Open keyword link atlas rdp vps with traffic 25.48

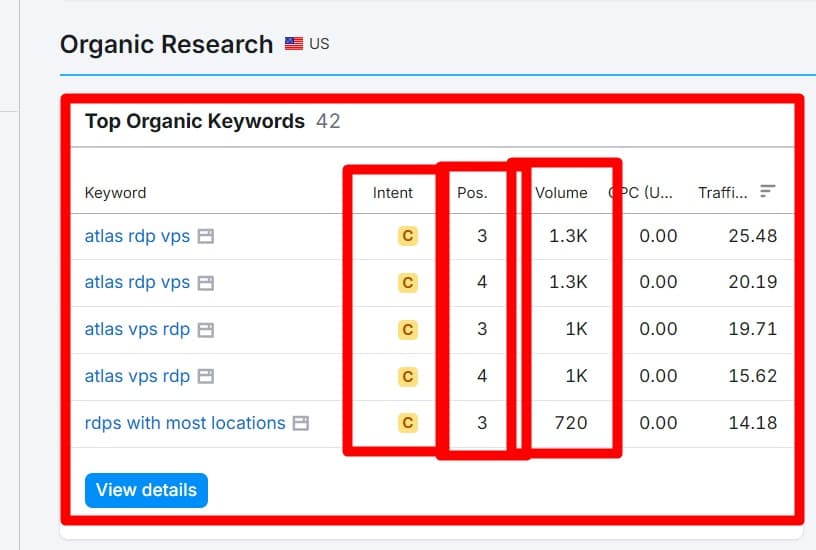137,236
